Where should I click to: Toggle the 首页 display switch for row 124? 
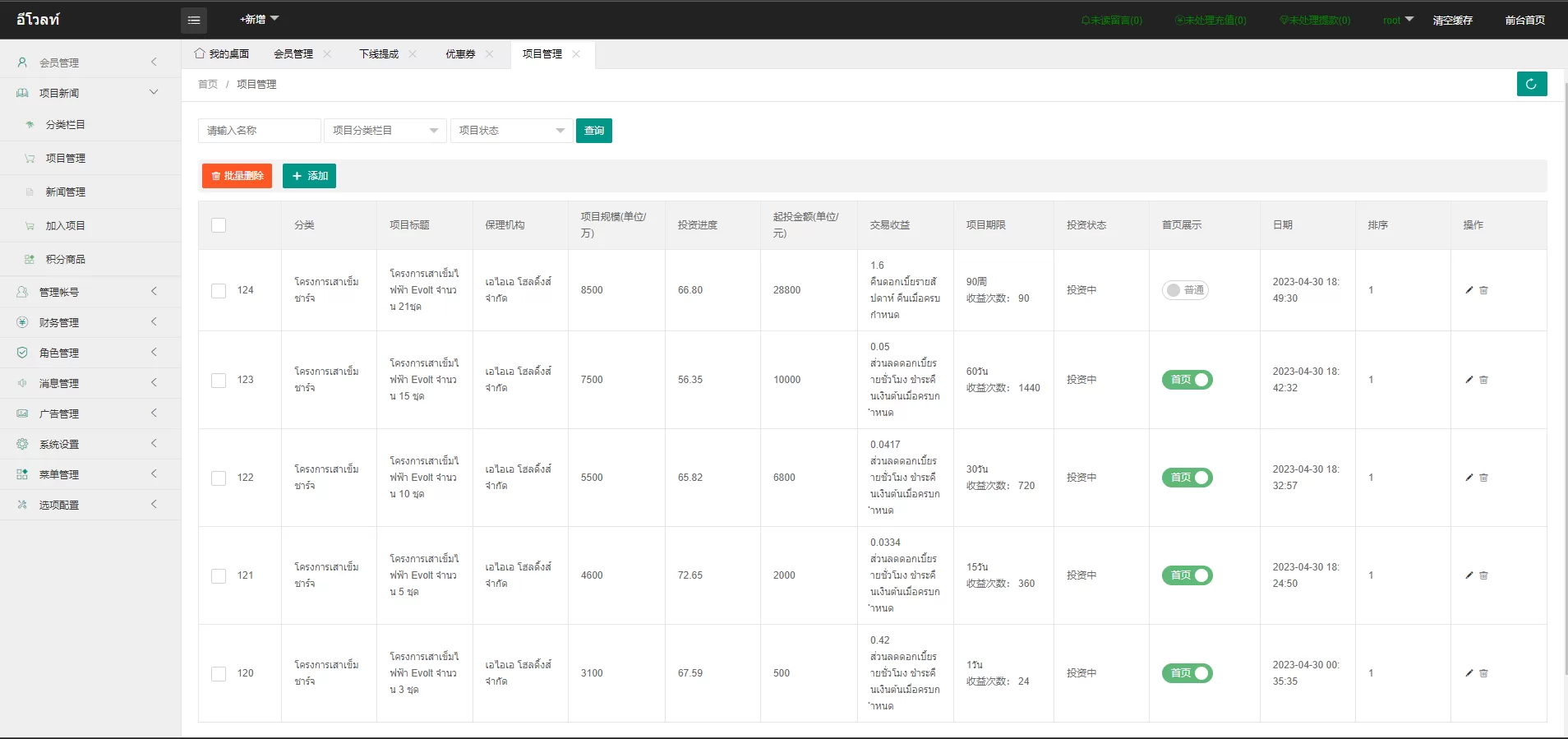pyautogui.click(x=1184, y=290)
